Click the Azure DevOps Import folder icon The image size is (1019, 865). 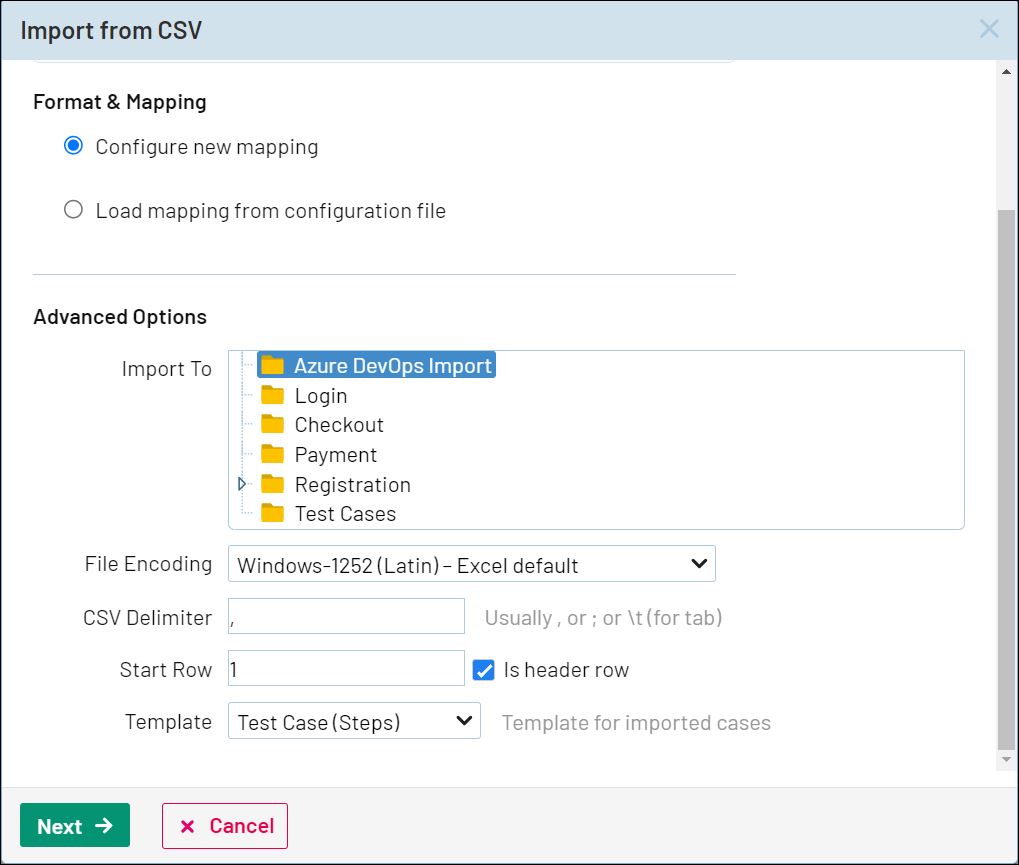tap(272, 365)
